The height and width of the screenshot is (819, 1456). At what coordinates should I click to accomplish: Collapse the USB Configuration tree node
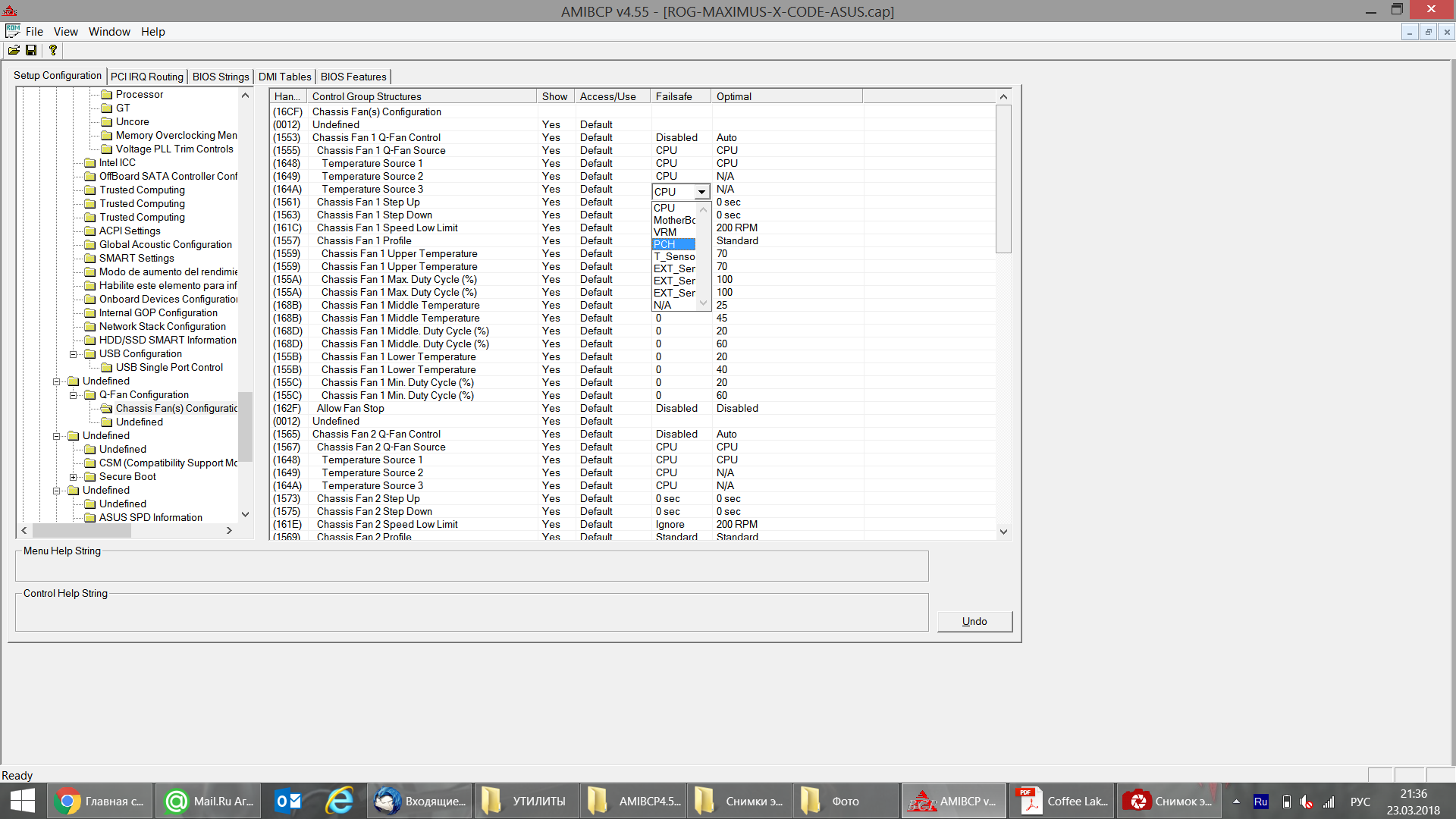point(74,354)
